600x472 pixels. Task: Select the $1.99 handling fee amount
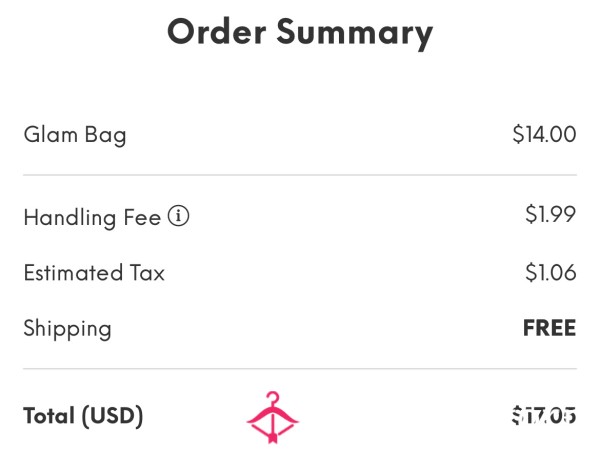click(551, 214)
